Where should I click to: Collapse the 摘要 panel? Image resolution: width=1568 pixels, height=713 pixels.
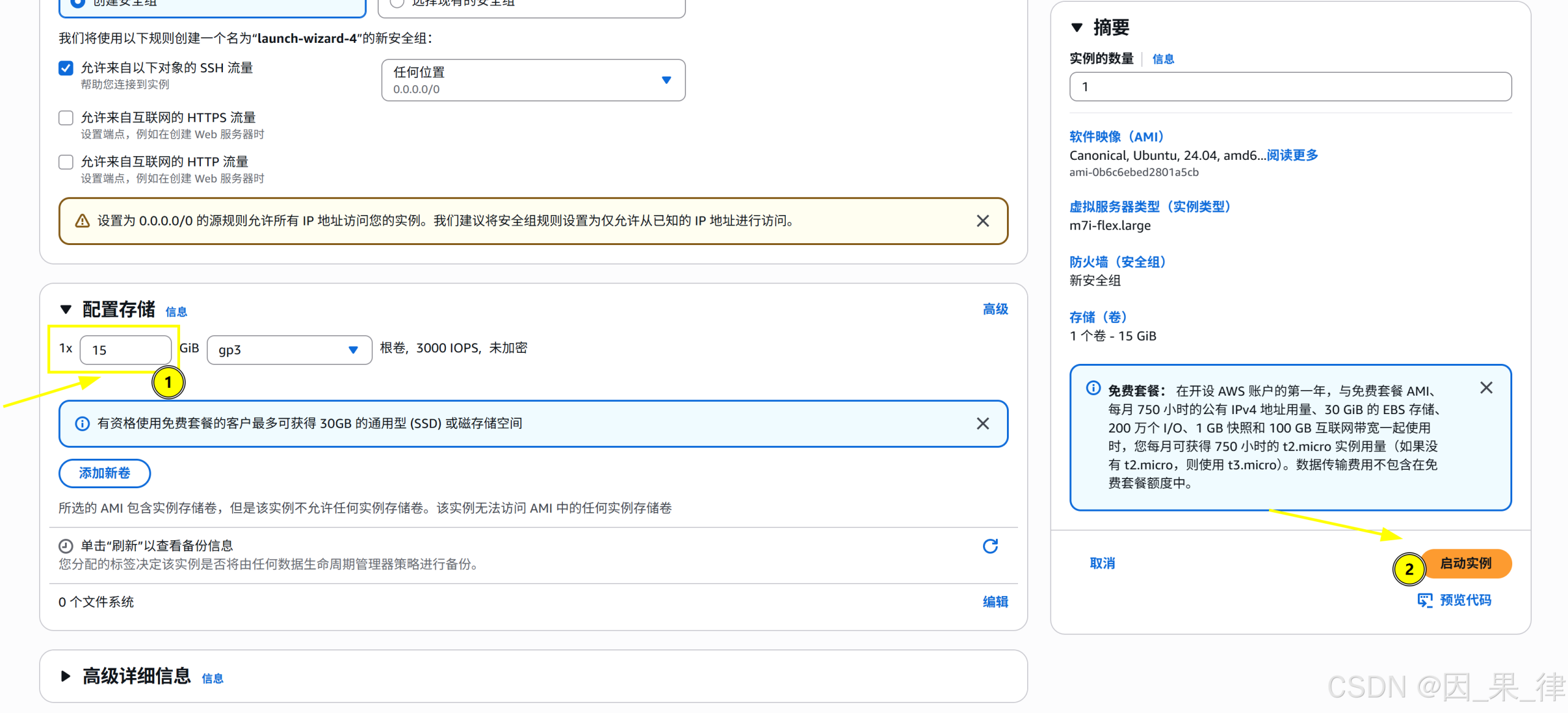[1078, 28]
